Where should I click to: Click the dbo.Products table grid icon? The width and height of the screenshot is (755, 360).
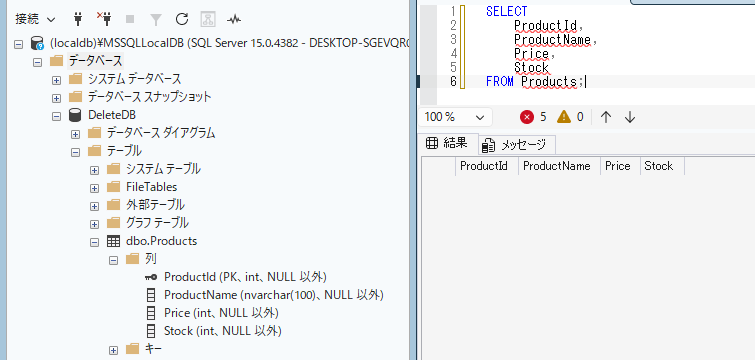coord(113,241)
